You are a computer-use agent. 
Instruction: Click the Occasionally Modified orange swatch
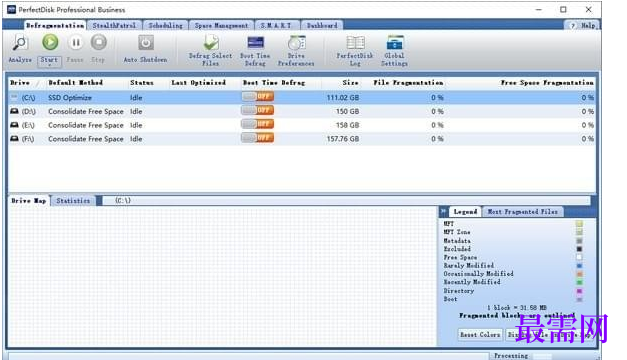pos(579,274)
